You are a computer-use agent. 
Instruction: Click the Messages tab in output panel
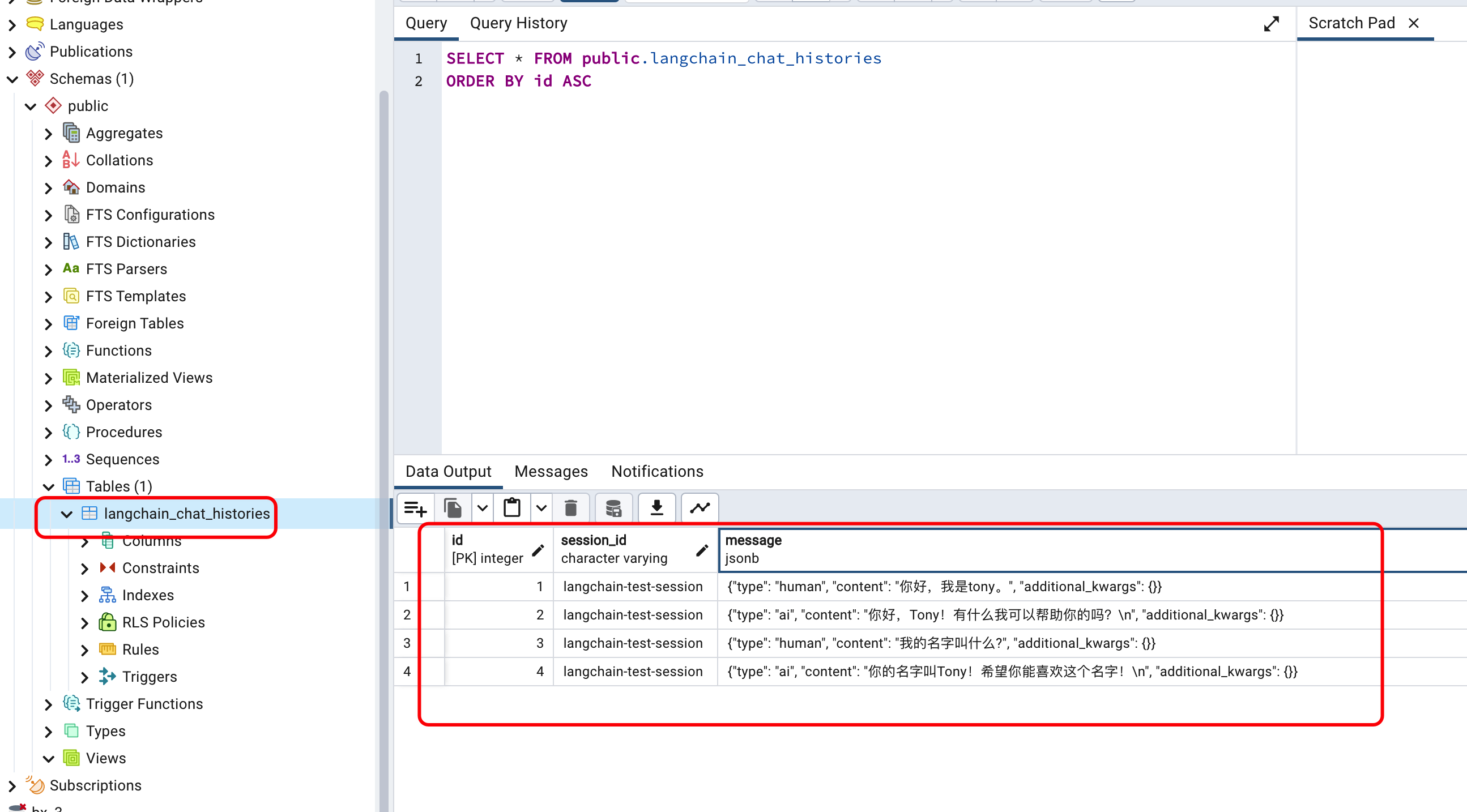551,471
